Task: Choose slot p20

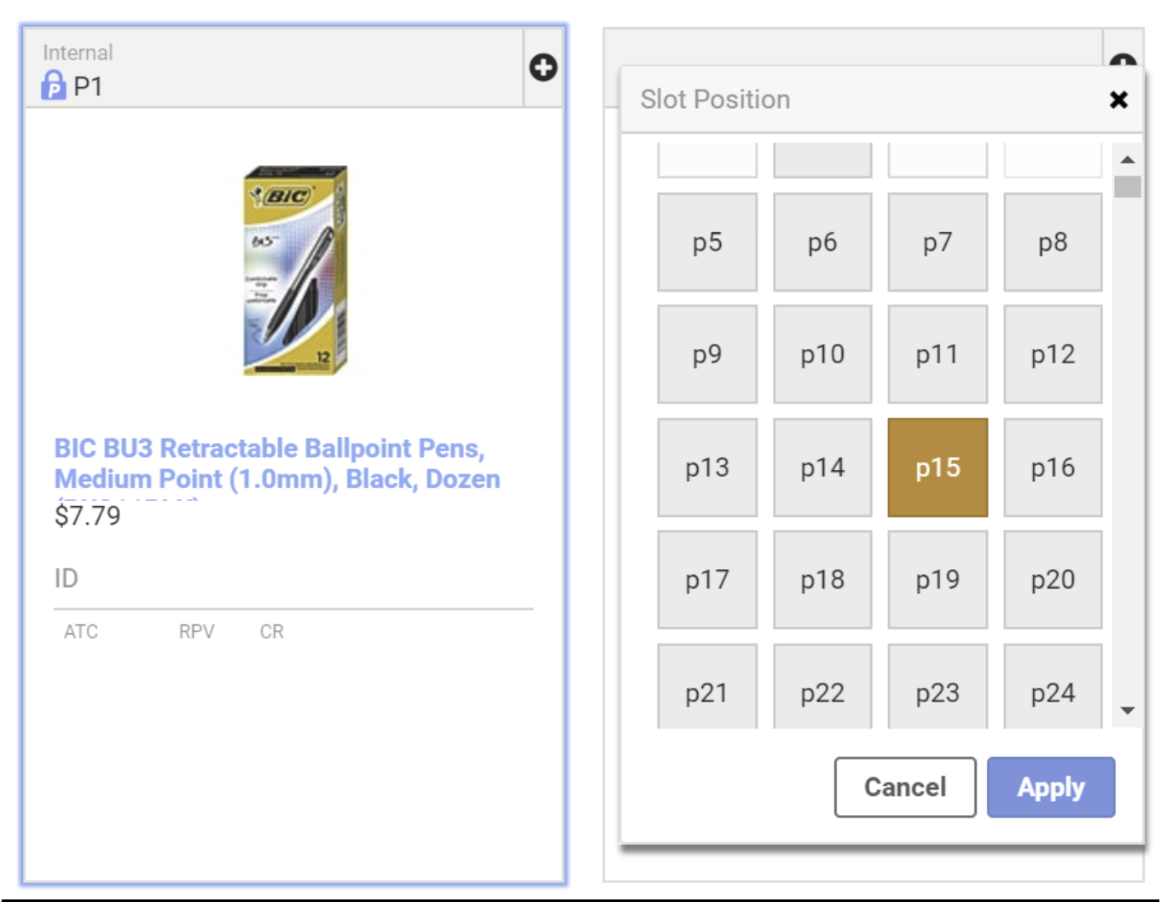Action: coord(1052,580)
